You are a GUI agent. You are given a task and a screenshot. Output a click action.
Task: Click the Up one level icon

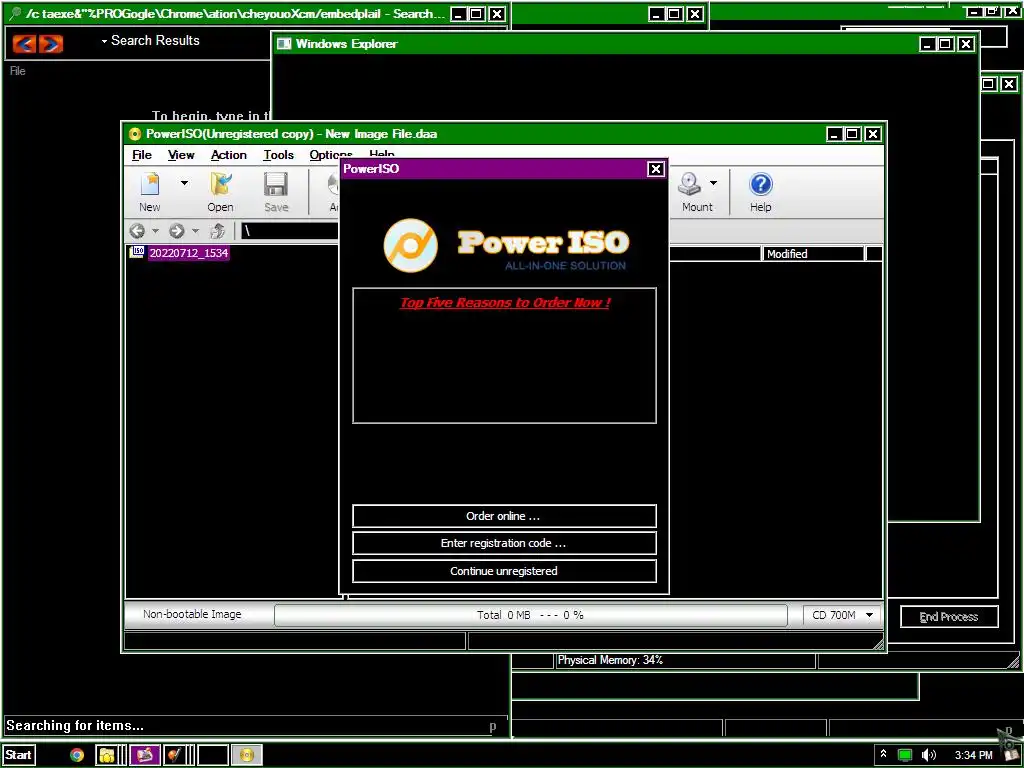coord(217,231)
